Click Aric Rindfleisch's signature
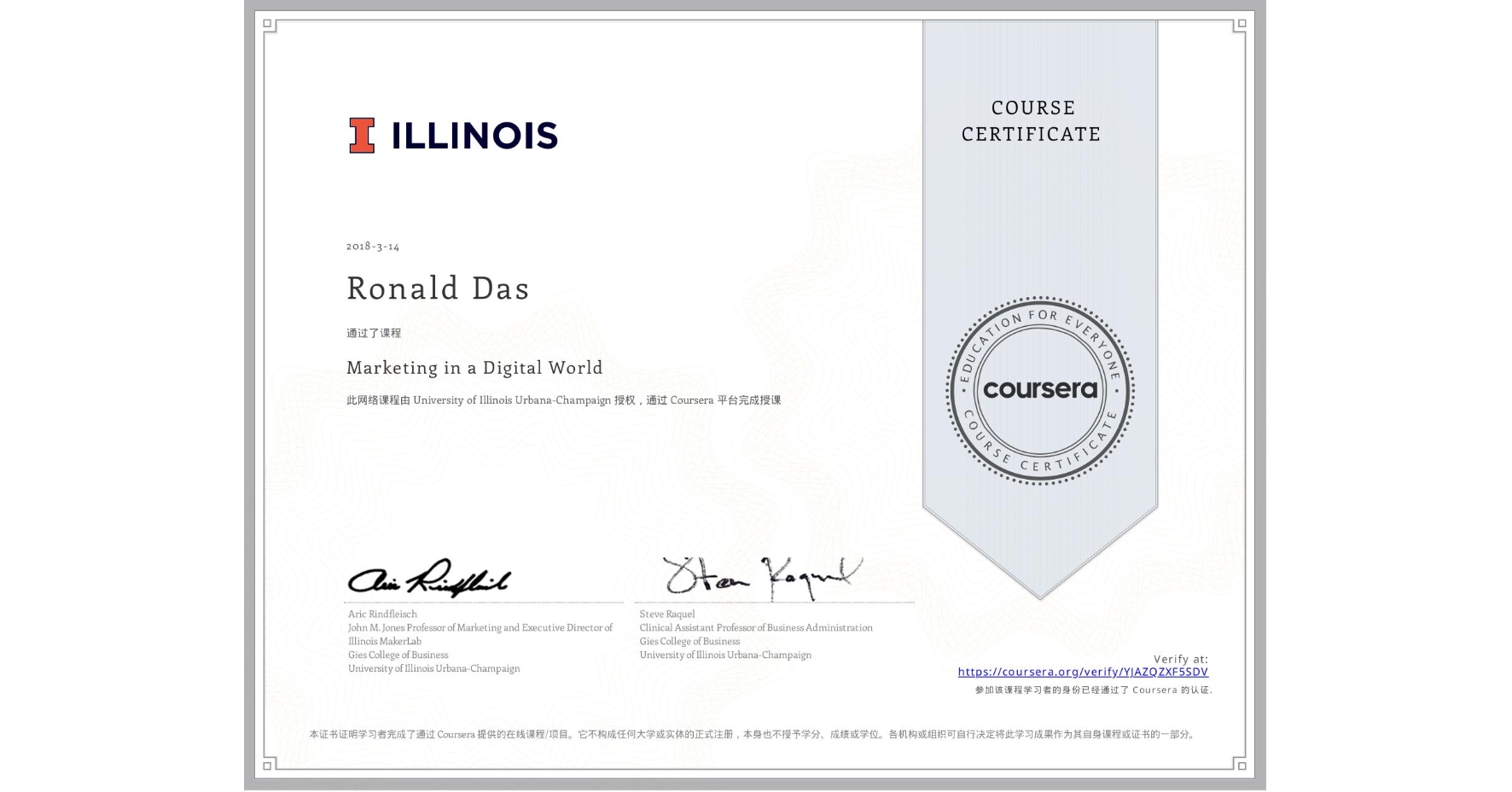 [428, 578]
